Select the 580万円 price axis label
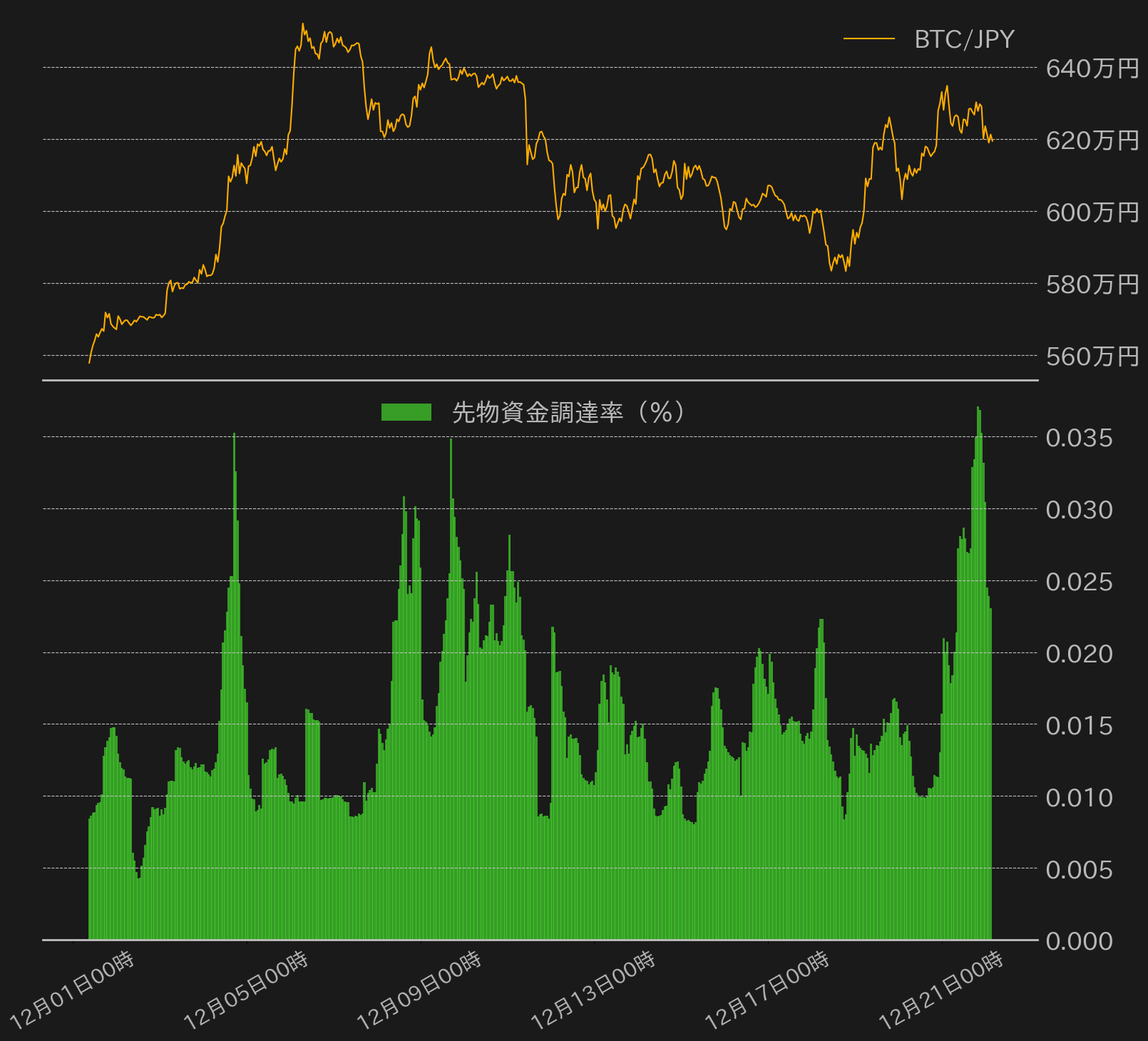The height and width of the screenshot is (1041, 1148). 1092,284
